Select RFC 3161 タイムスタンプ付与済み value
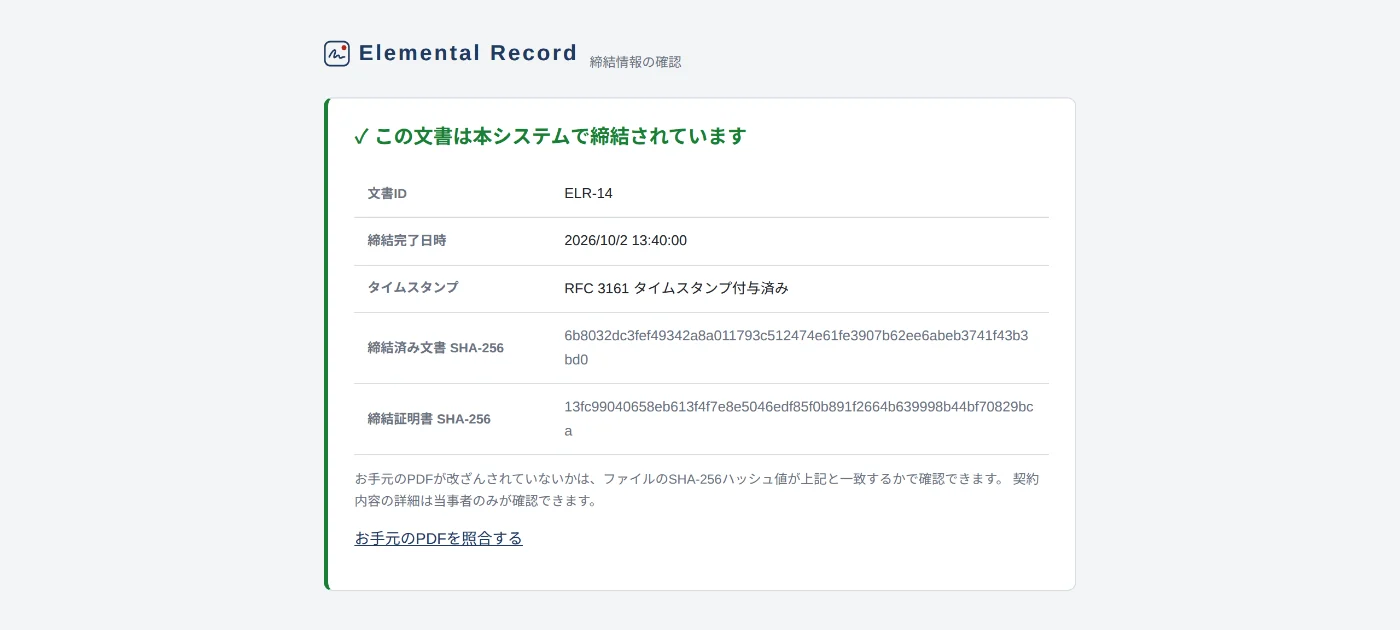Image resolution: width=1400 pixels, height=630 pixels. [676, 288]
